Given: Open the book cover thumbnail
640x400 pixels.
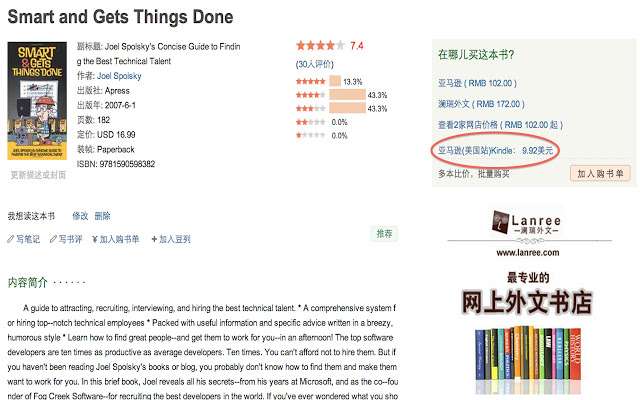Looking at the screenshot, I should [x=37, y=100].
